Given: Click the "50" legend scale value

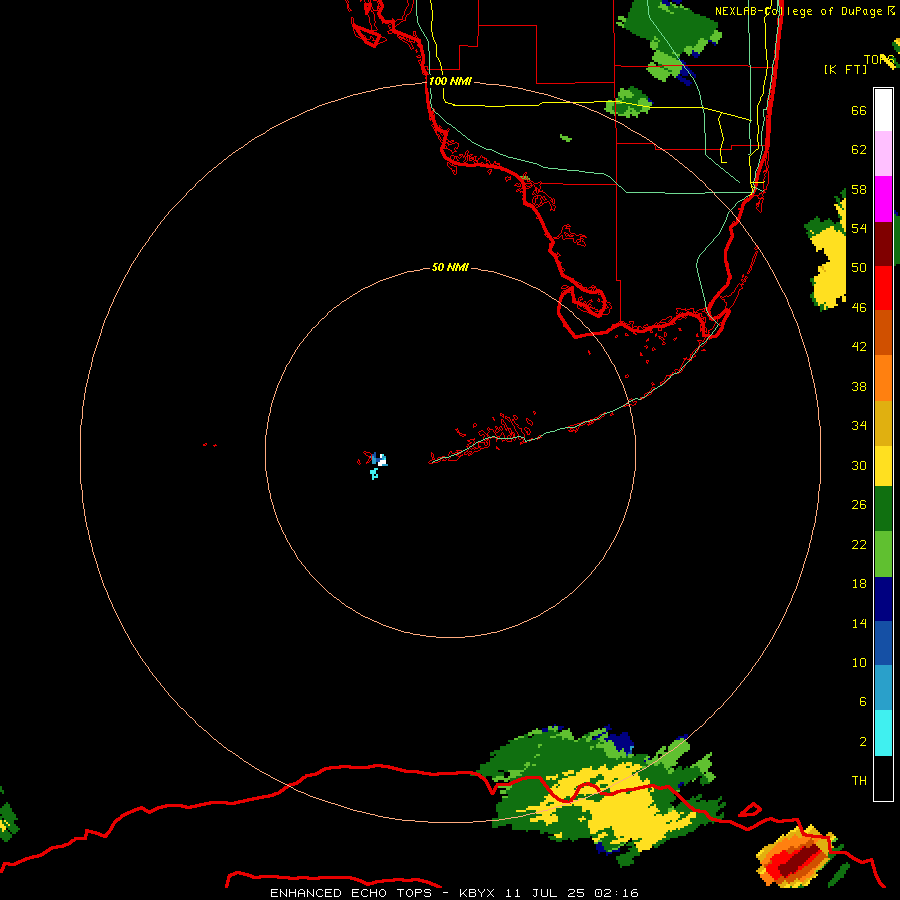Looking at the screenshot, I should (859, 267).
